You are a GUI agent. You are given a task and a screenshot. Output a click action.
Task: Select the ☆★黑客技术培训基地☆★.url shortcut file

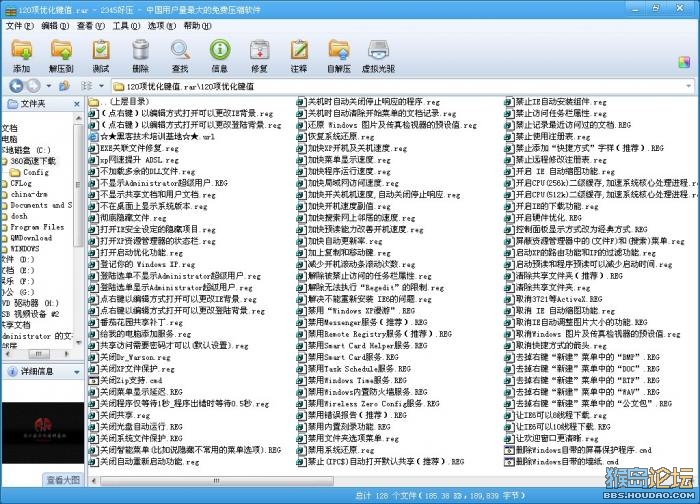tap(152, 137)
